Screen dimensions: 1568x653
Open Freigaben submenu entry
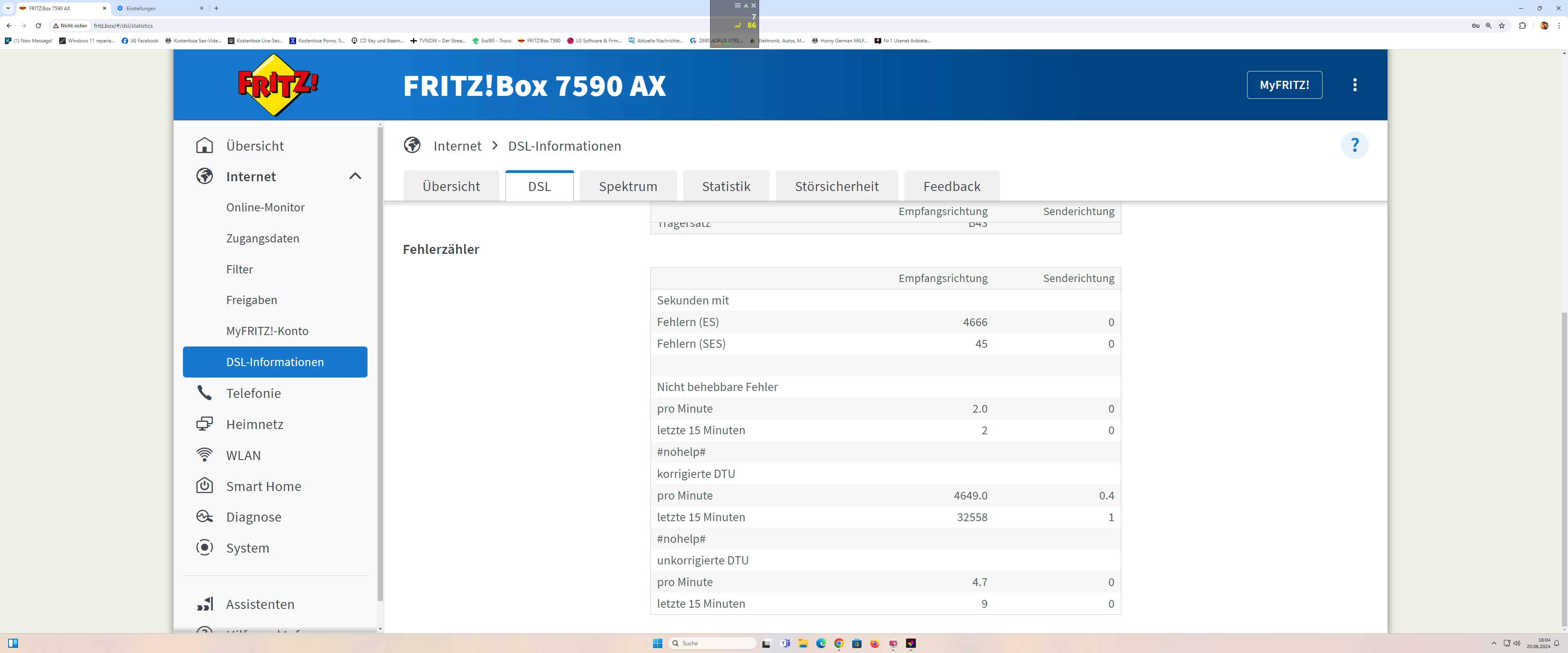click(x=252, y=300)
